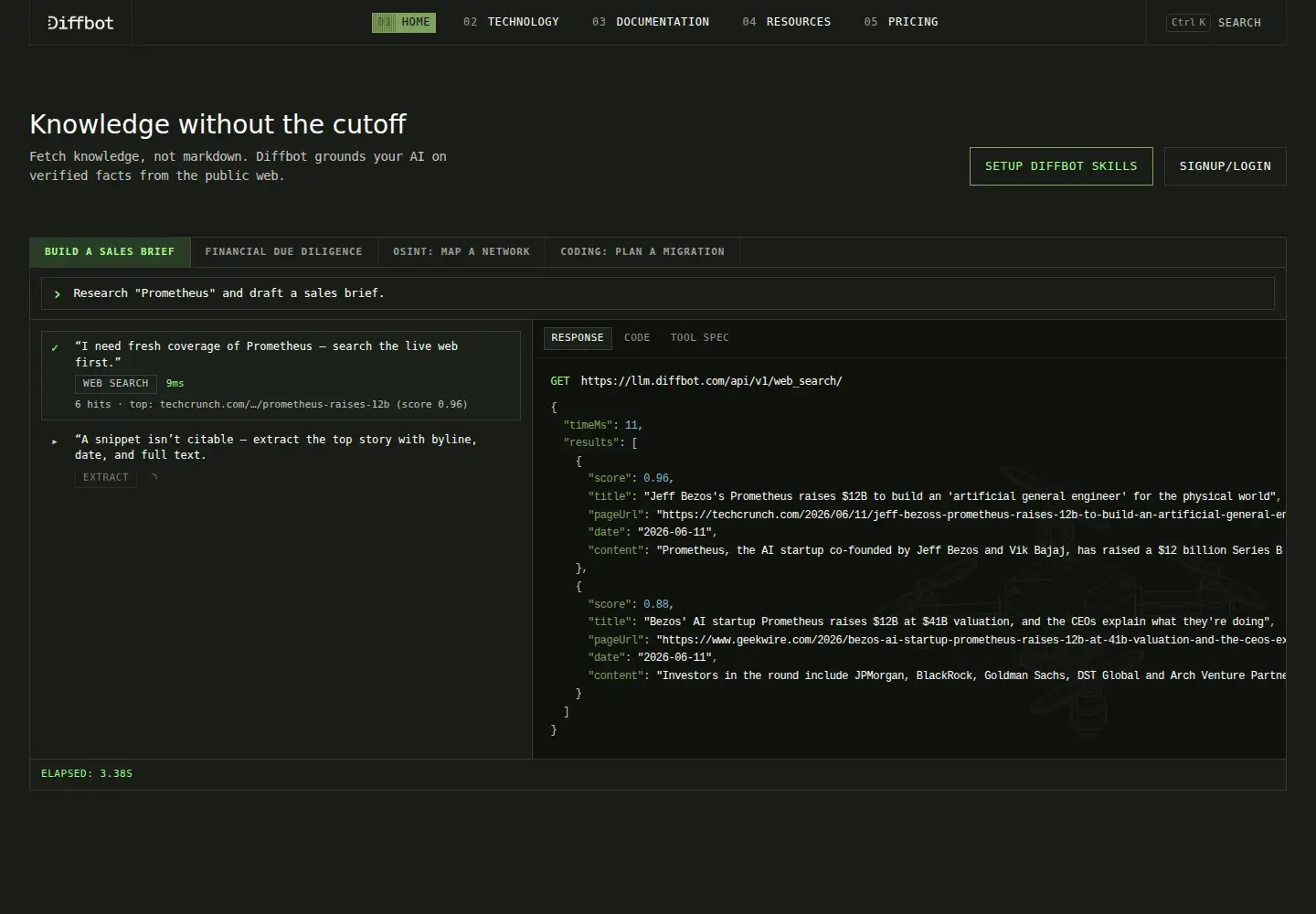Screen dimensions: 1316x914
Task: Click the Signup/Login button
Action: [1226, 166]
